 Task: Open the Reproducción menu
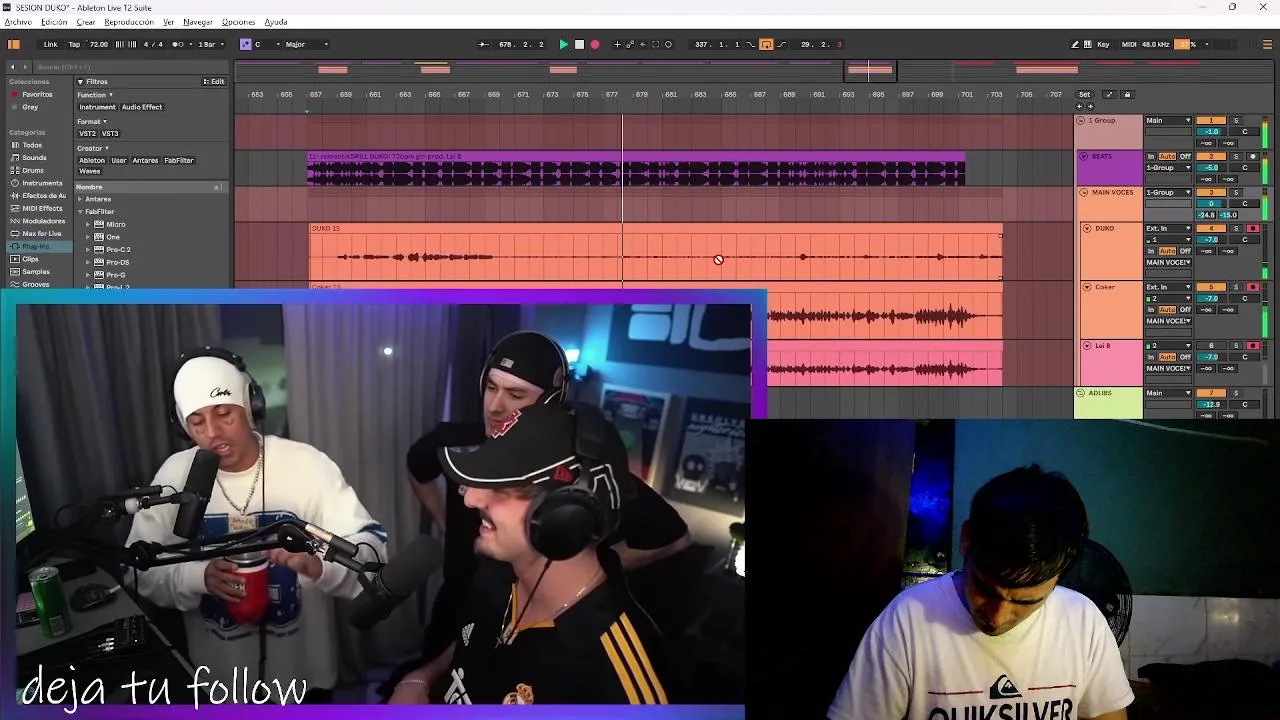129,22
